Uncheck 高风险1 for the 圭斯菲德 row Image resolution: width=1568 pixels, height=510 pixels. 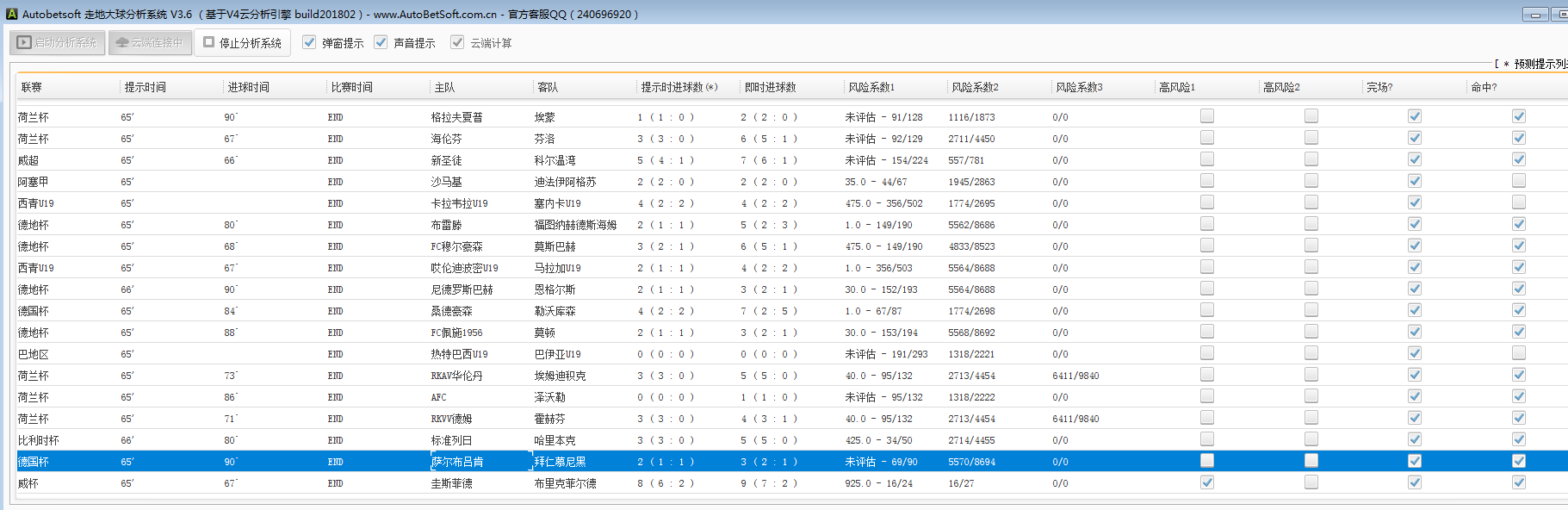[x=1207, y=482]
